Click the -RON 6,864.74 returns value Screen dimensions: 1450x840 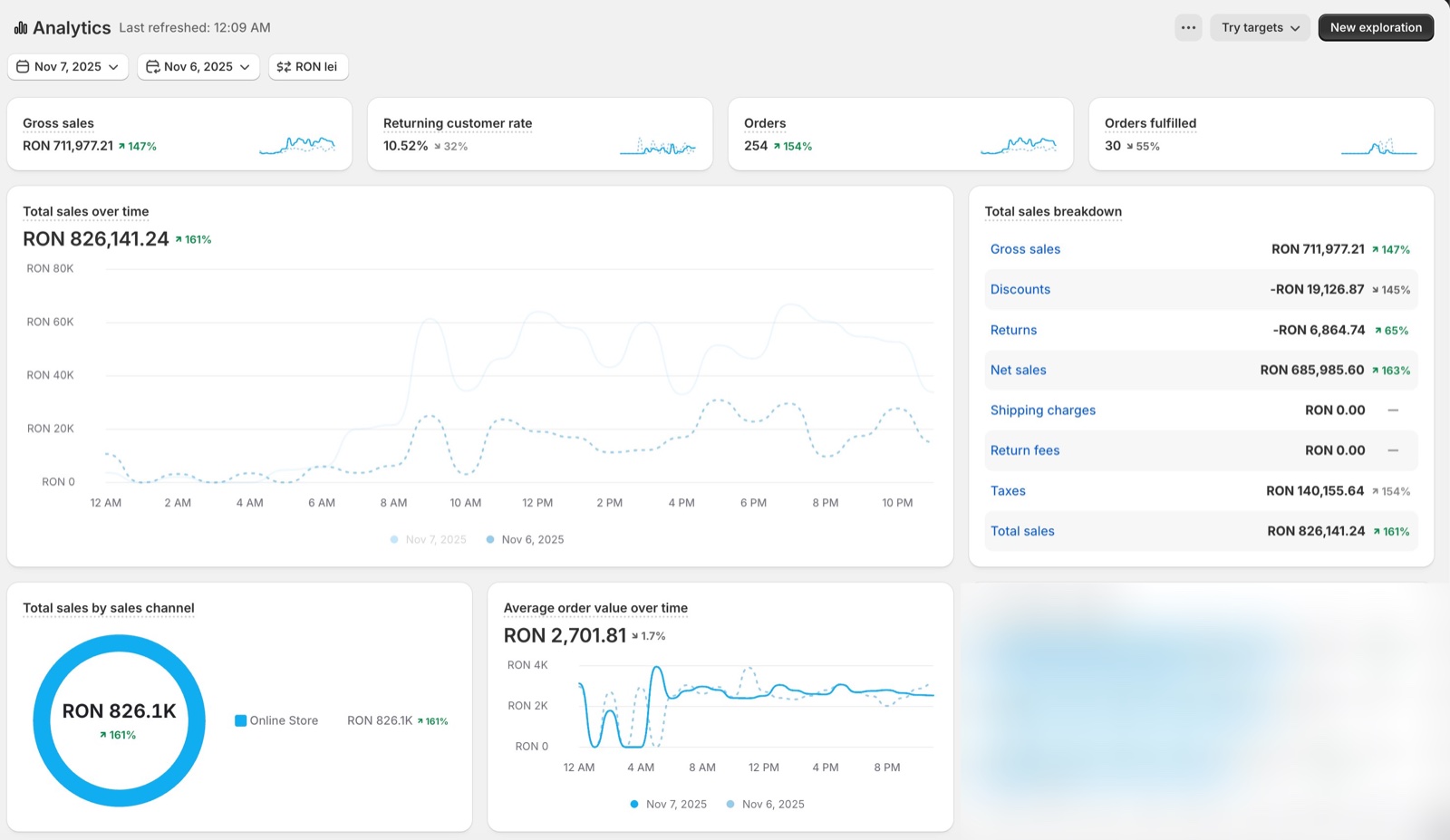pyautogui.click(x=1319, y=330)
